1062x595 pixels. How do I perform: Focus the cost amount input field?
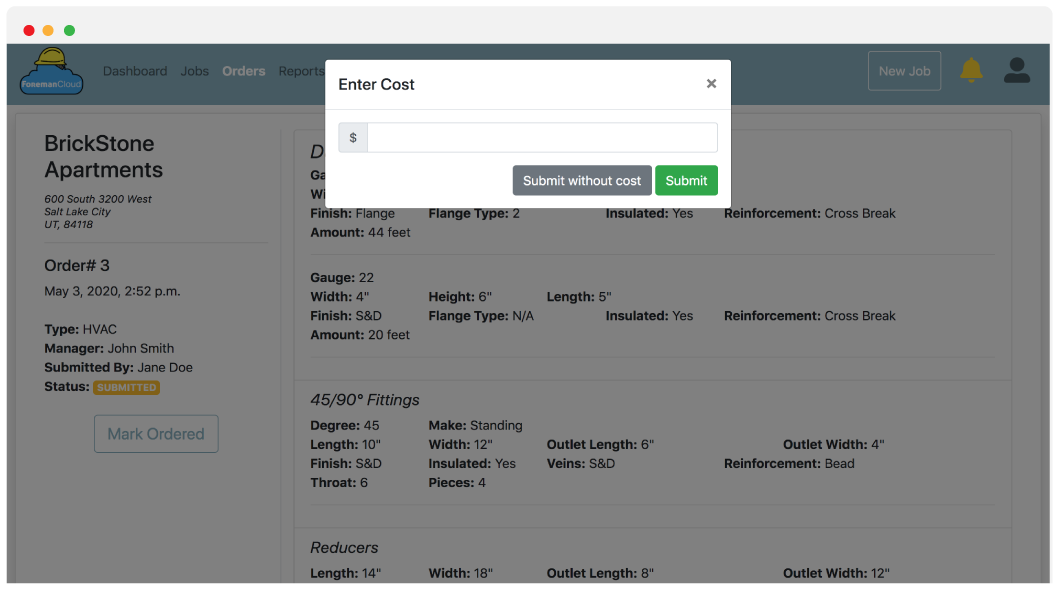(542, 138)
